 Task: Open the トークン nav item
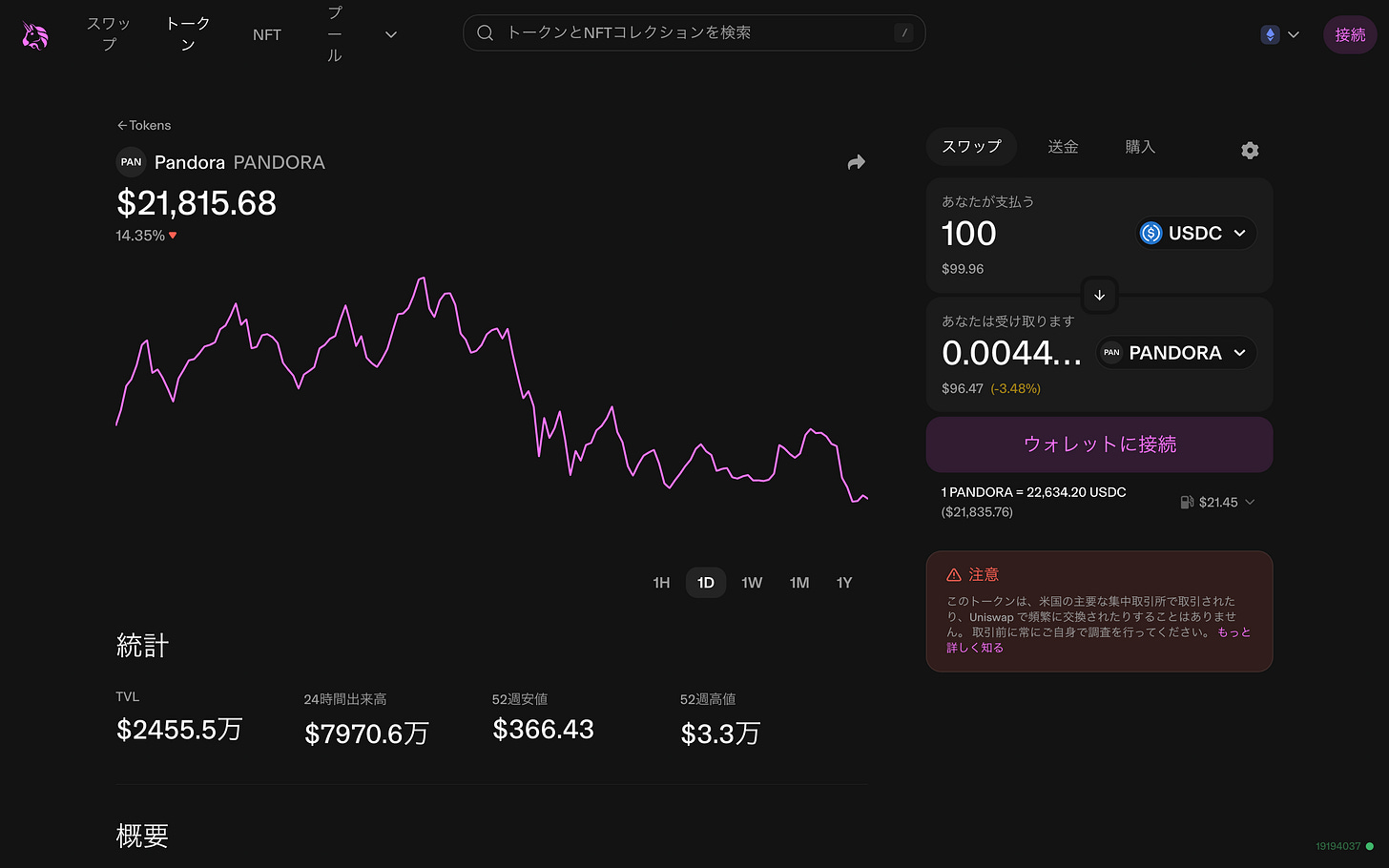pos(187,33)
